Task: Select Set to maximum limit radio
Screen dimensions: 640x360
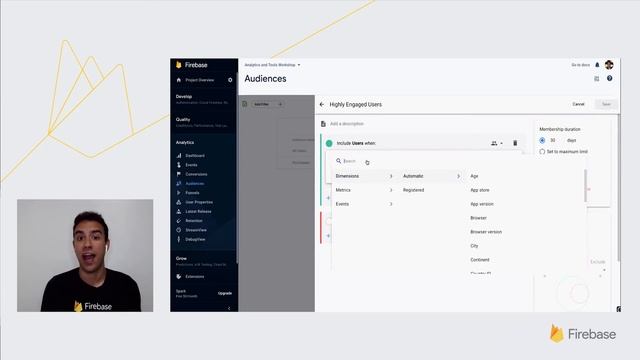Action: click(x=542, y=151)
